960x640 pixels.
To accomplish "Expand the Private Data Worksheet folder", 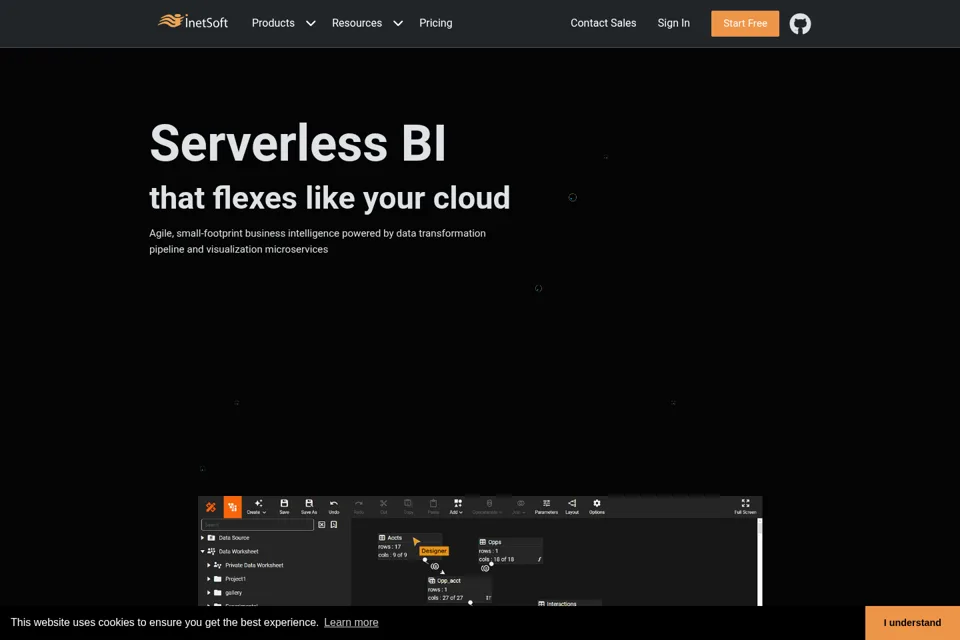I will click(x=209, y=565).
